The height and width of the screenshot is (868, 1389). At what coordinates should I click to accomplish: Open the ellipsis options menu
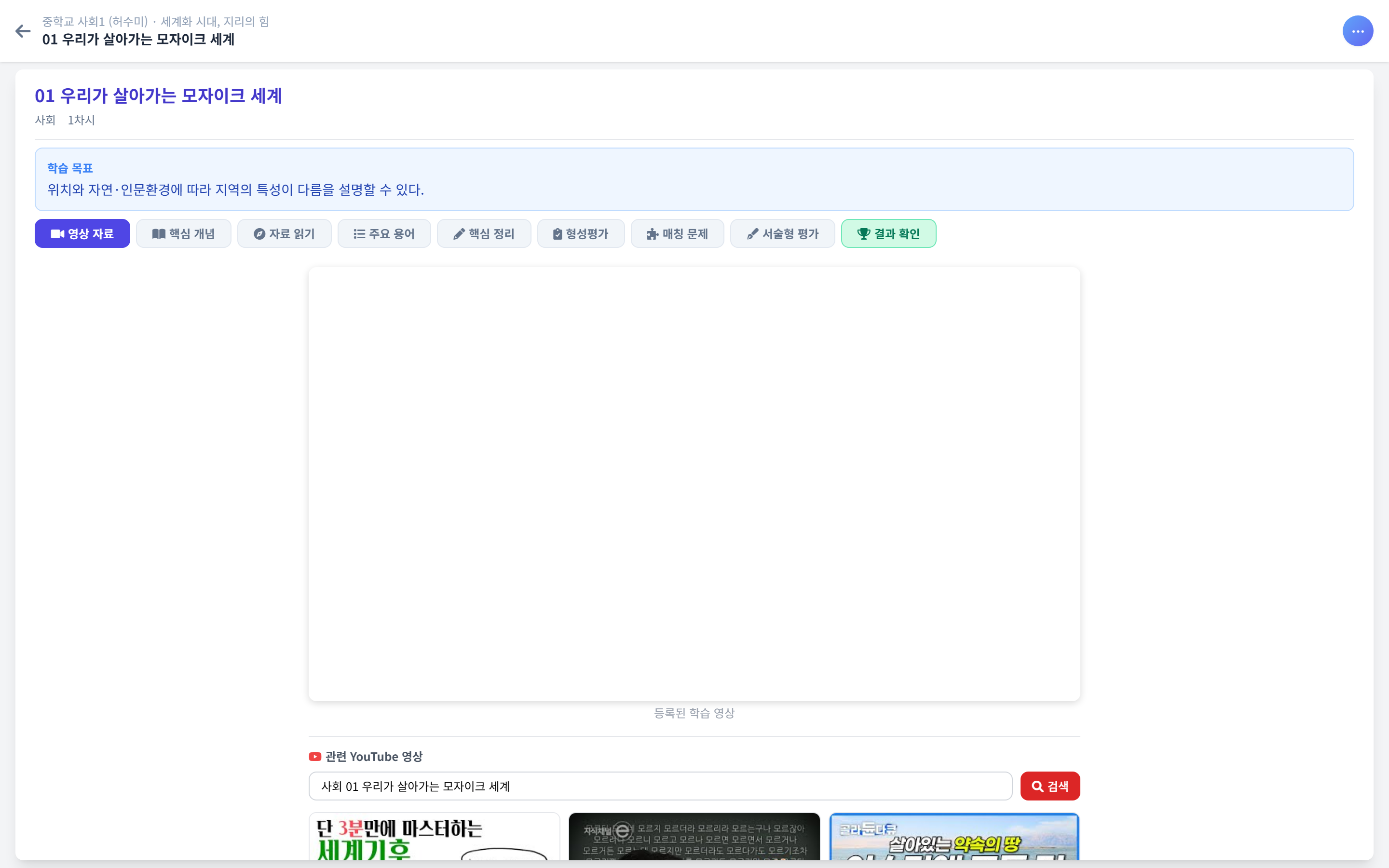pos(1358,30)
